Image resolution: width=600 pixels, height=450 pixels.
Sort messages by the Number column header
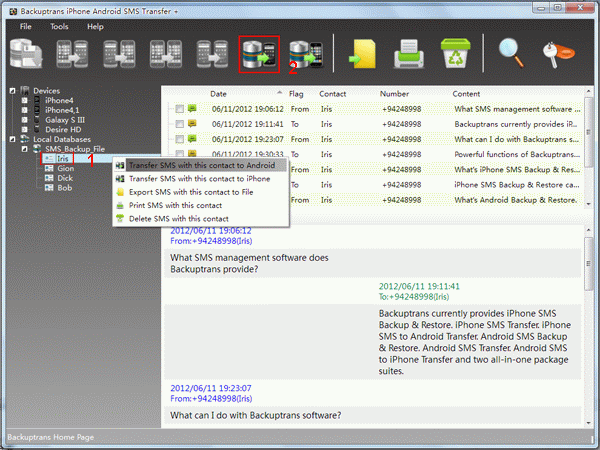(x=394, y=94)
